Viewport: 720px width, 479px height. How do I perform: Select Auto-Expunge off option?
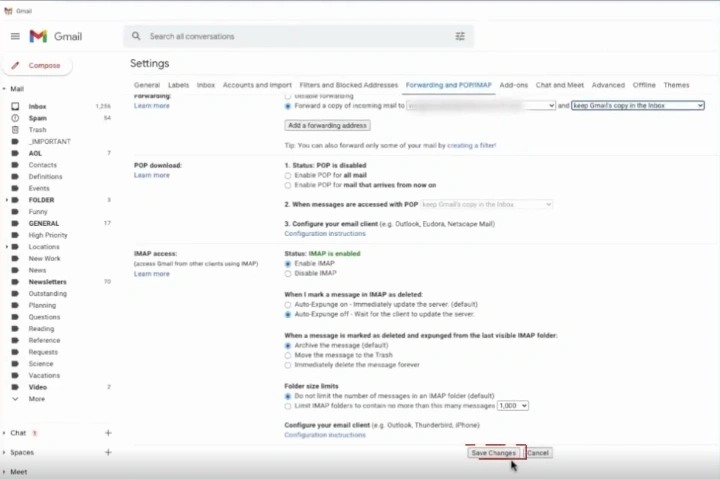[x=287, y=315]
